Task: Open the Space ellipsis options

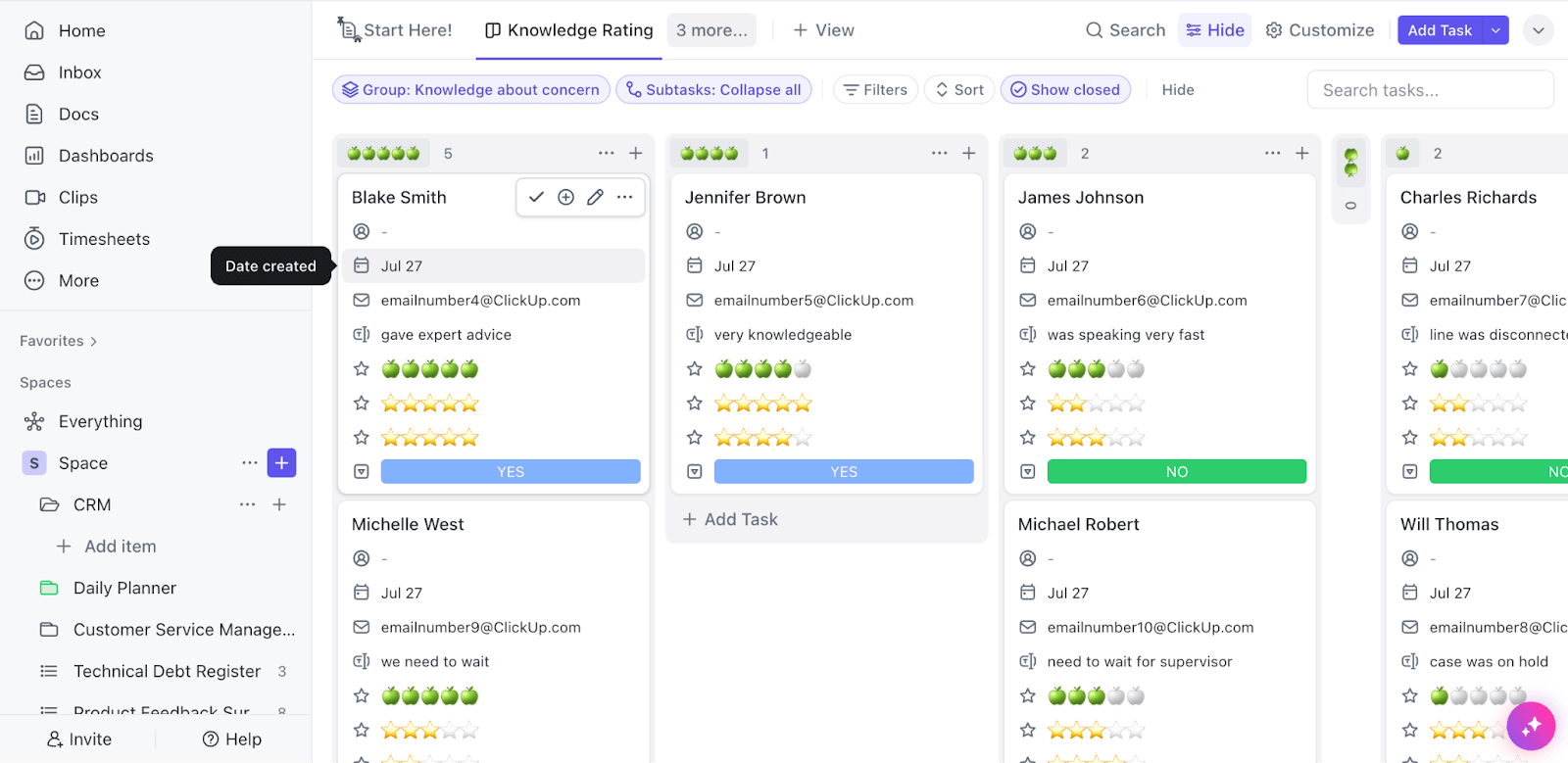Action: [250, 462]
